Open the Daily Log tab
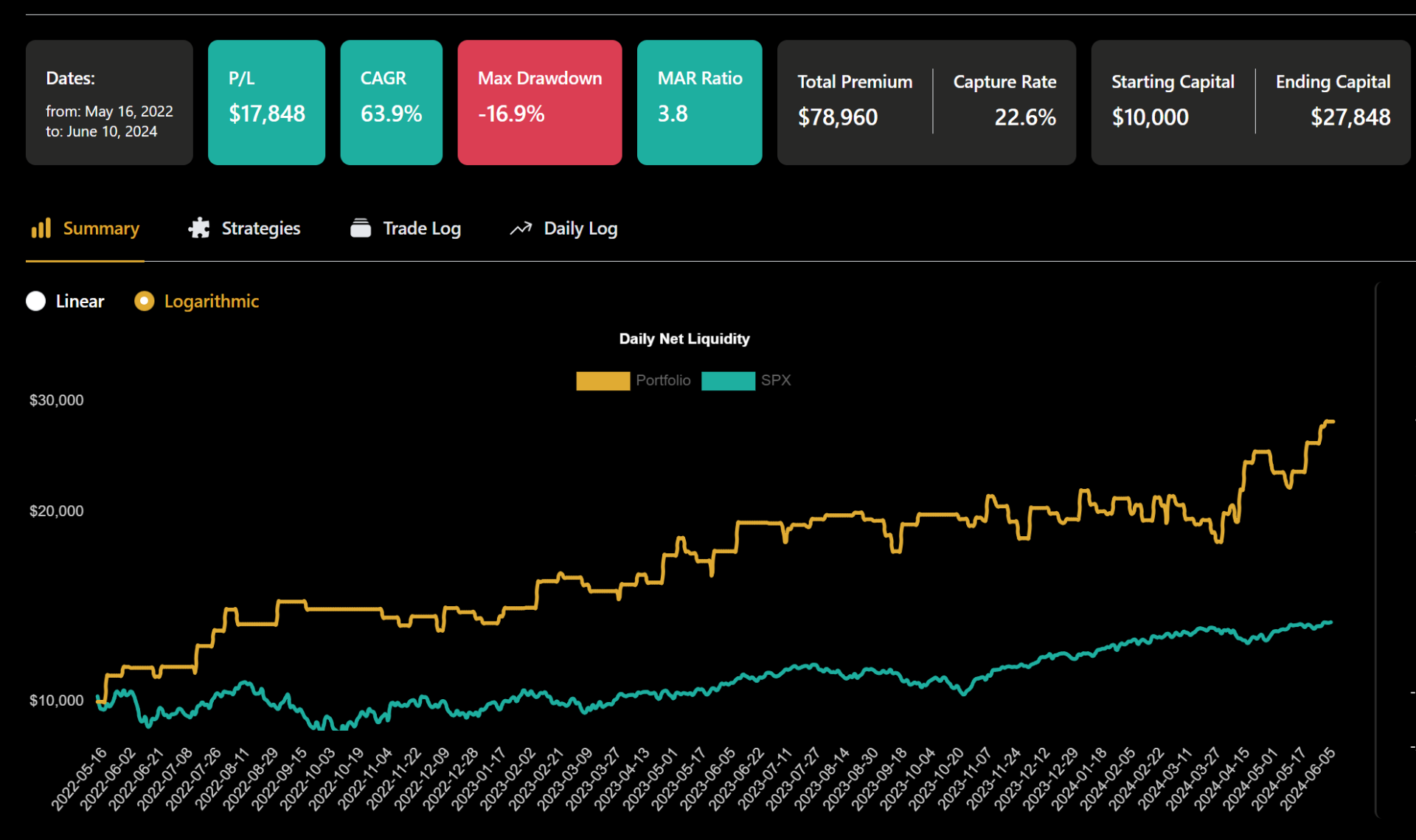The image size is (1416, 840). [580, 229]
